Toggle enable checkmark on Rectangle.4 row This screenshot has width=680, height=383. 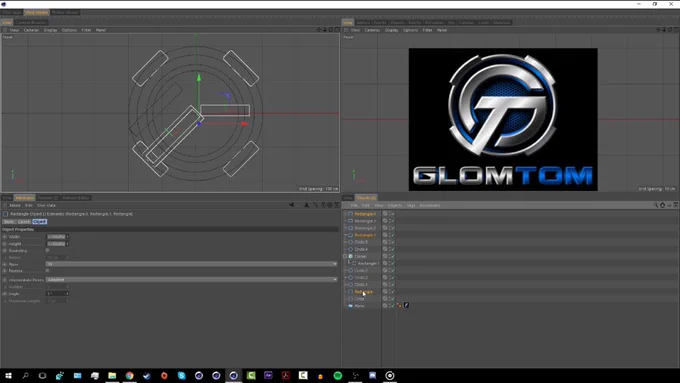[392, 214]
